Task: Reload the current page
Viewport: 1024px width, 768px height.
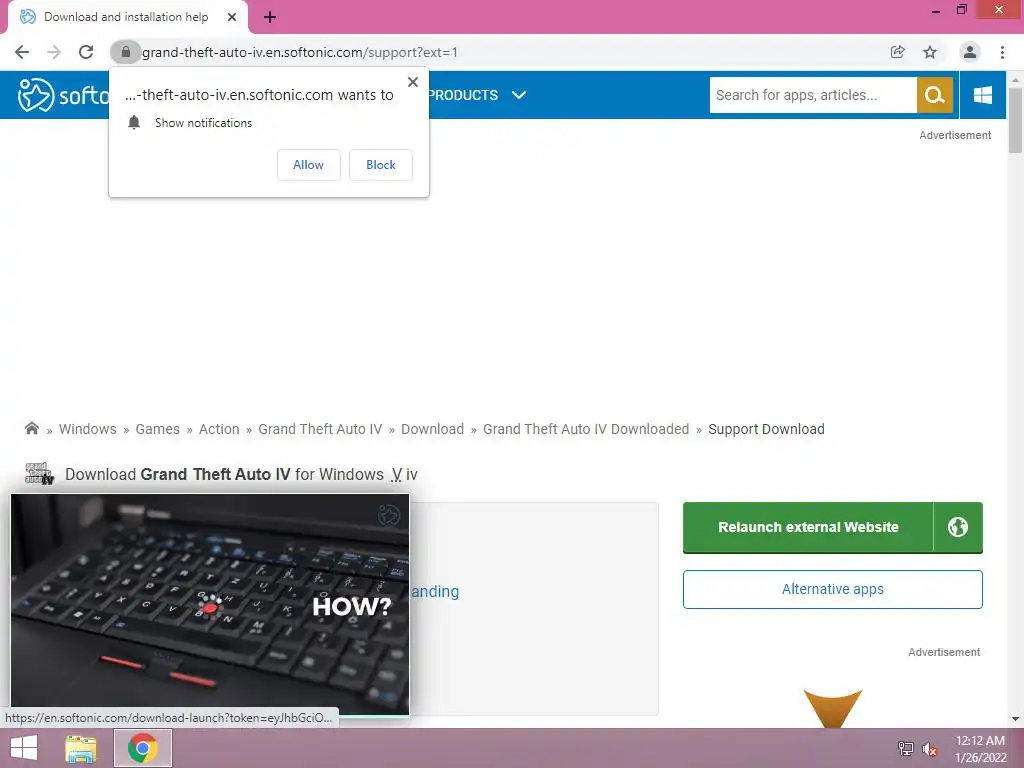Action: (86, 52)
